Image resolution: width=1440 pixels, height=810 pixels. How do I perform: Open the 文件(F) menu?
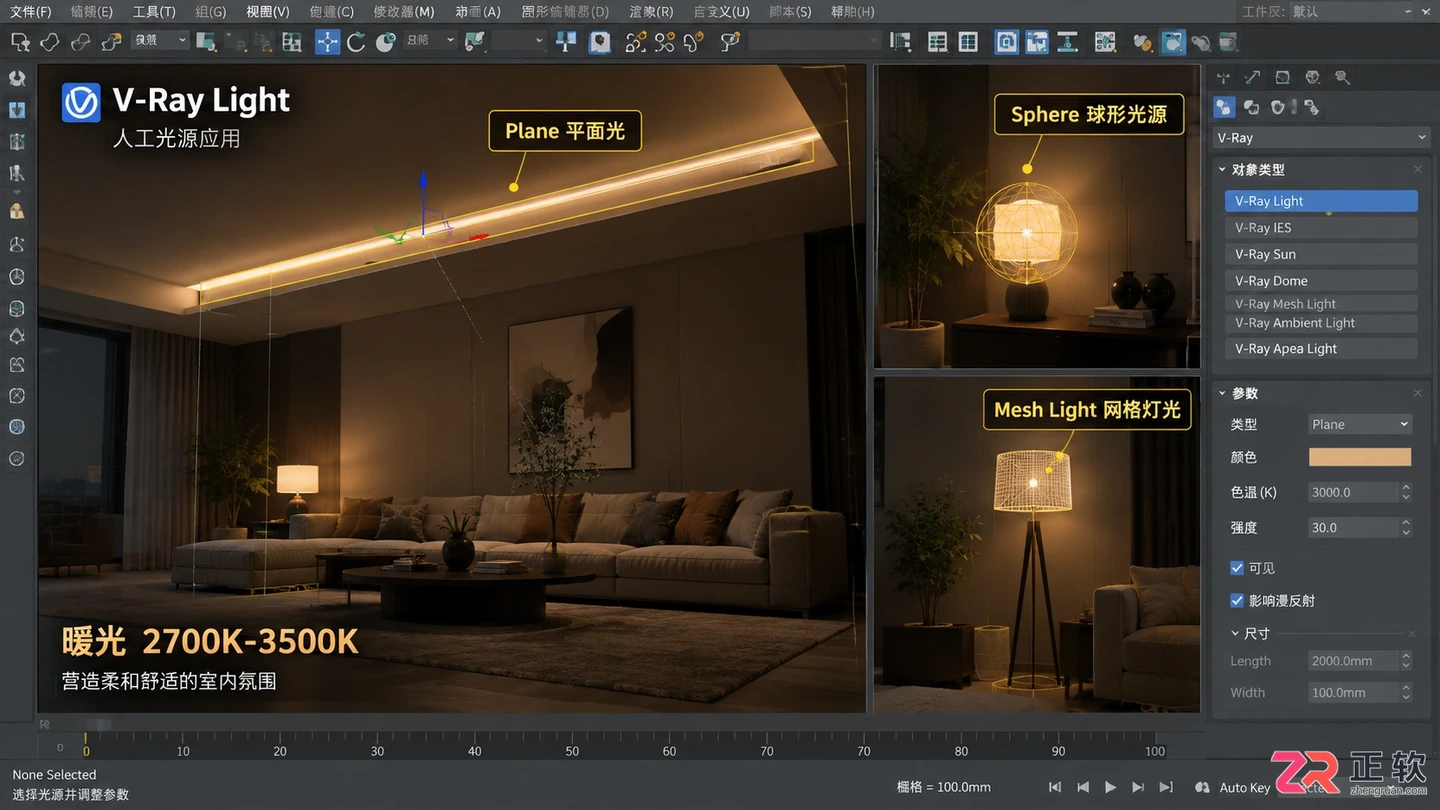coord(30,11)
